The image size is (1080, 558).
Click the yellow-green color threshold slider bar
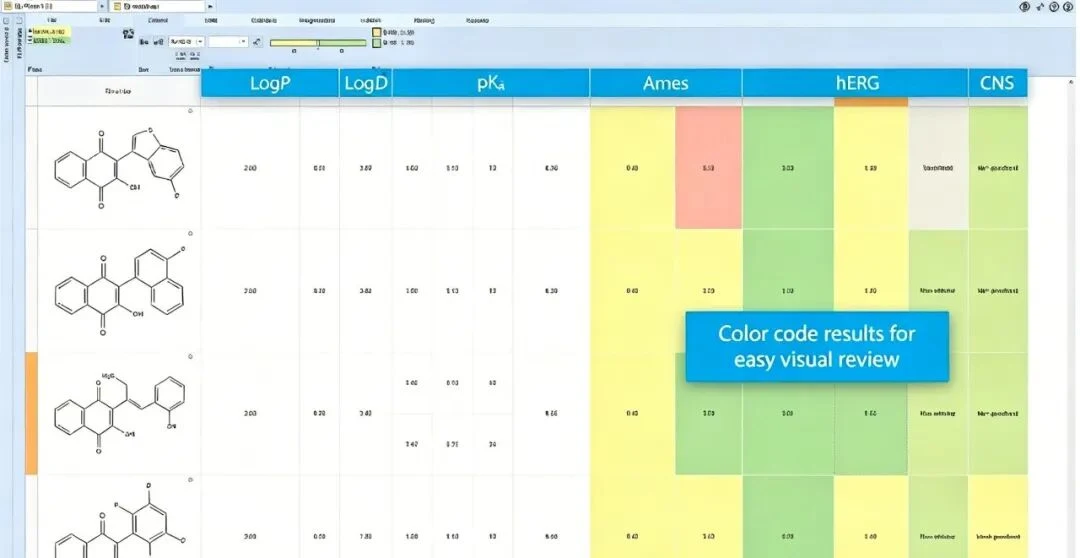point(318,43)
